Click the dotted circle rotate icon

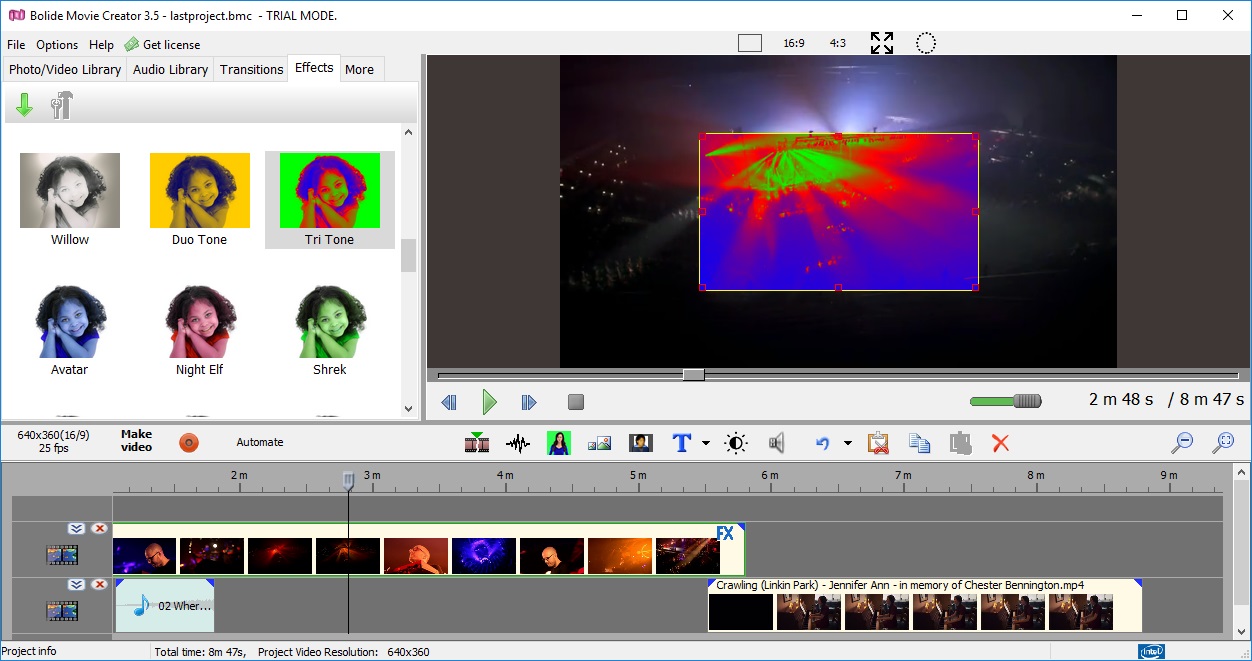(926, 43)
